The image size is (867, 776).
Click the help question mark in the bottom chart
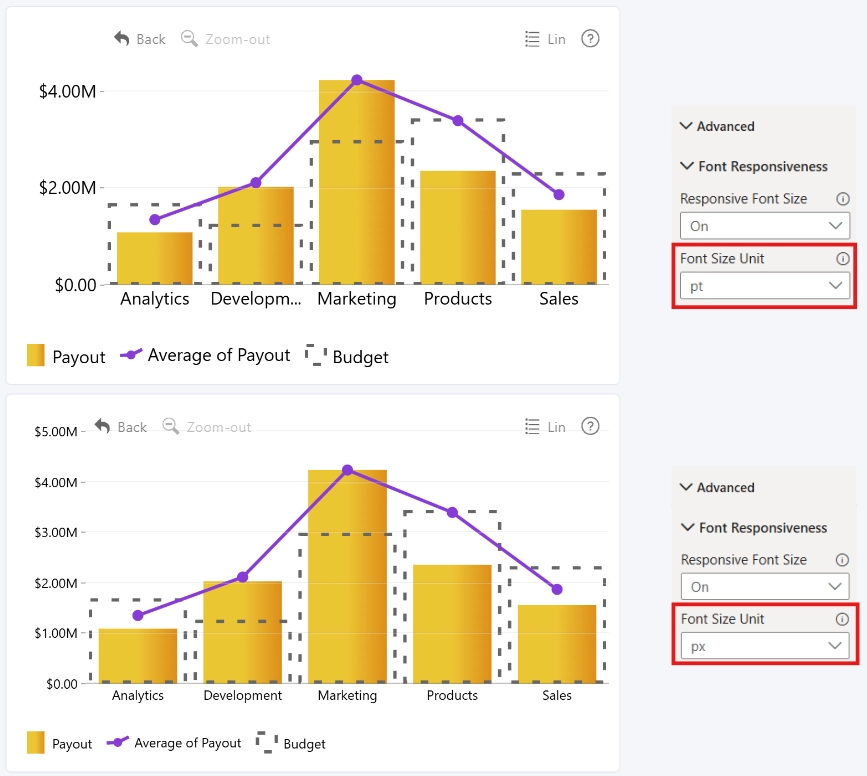tap(590, 426)
